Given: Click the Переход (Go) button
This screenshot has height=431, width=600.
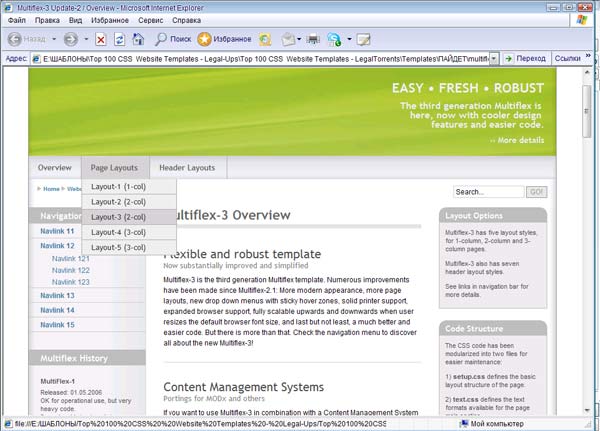Looking at the screenshot, I should [526, 59].
